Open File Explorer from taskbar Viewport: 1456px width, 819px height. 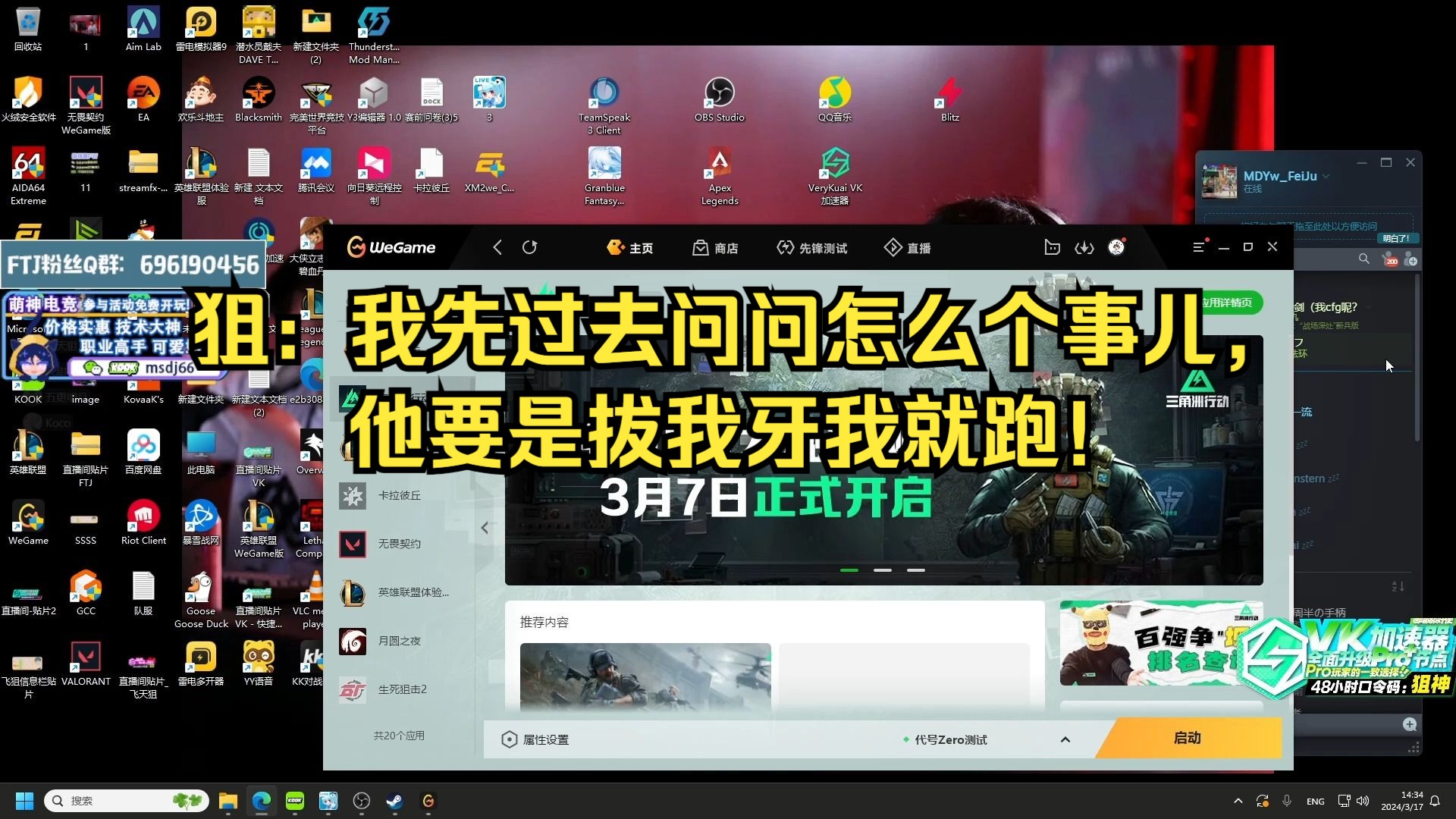pos(228,801)
